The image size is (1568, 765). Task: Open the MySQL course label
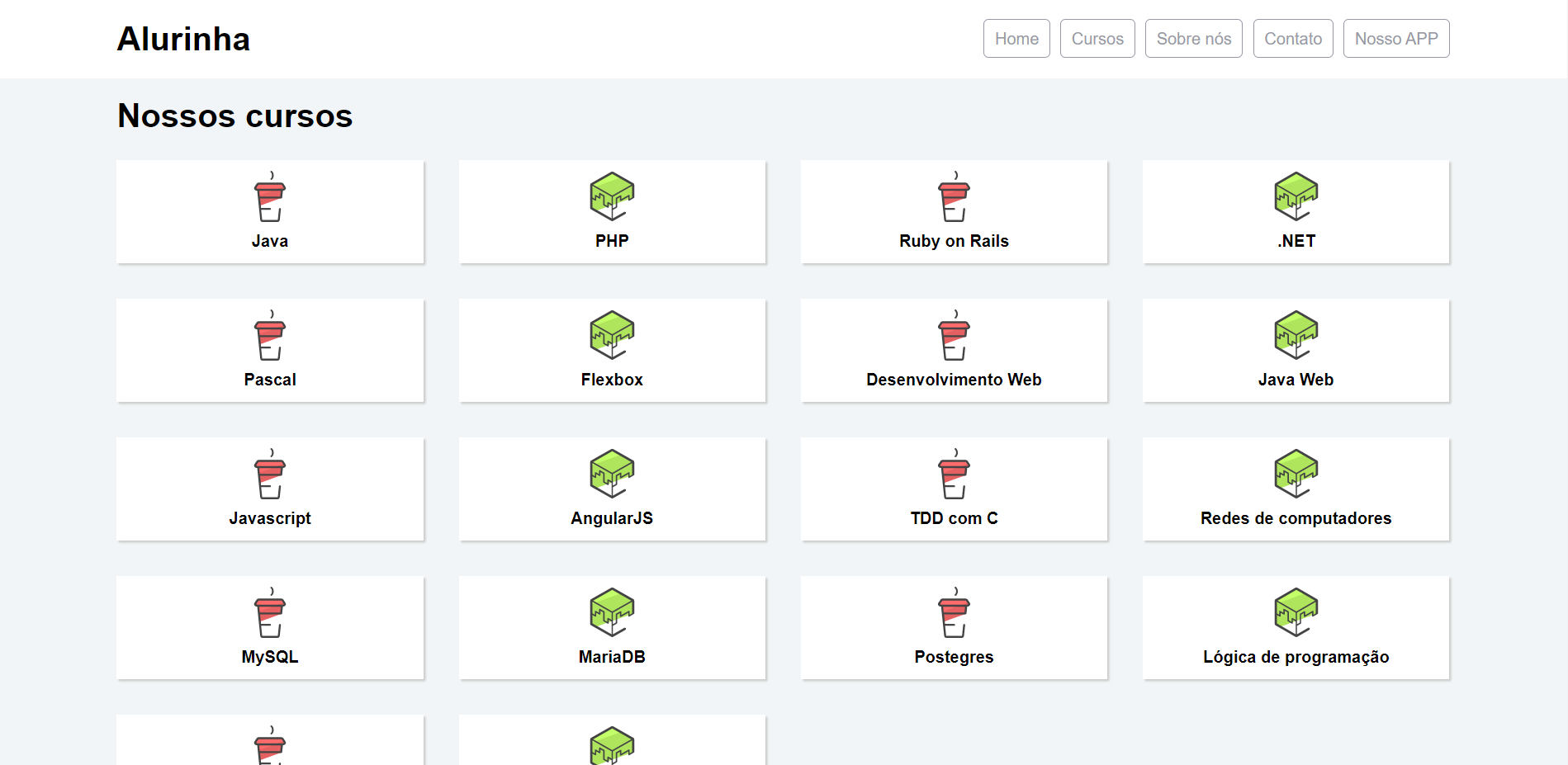[270, 657]
